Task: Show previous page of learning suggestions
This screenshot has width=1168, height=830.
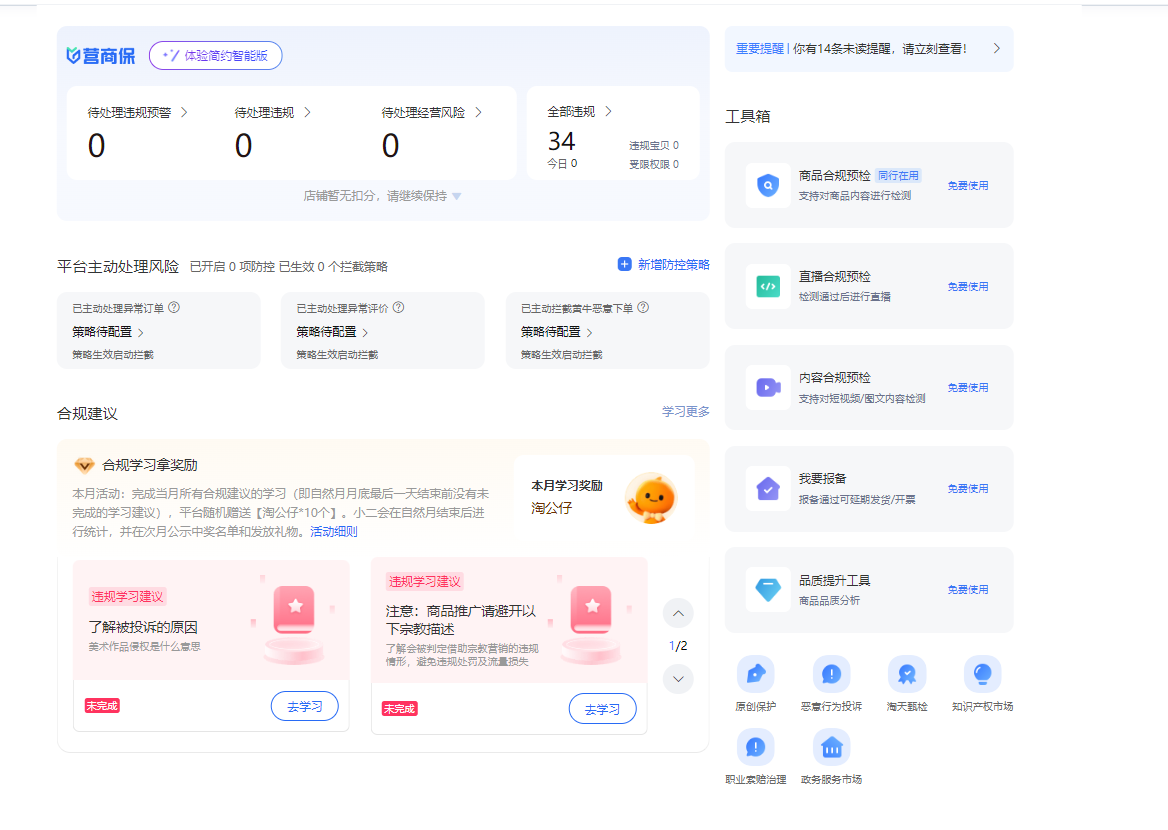Action: [x=678, y=613]
